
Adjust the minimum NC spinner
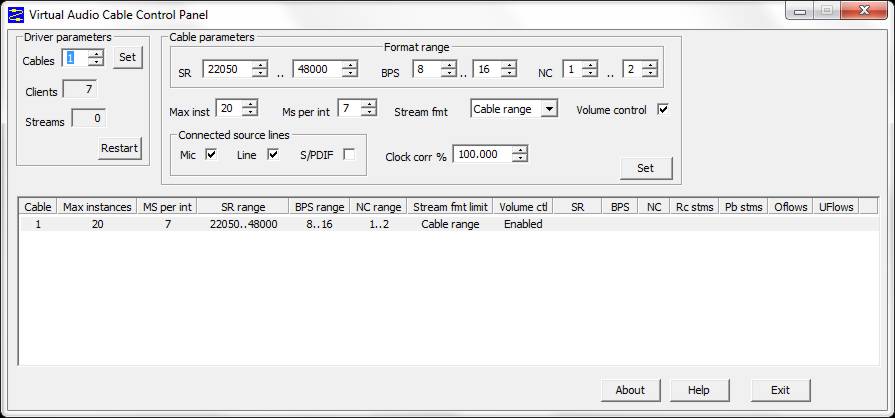[590, 69]
